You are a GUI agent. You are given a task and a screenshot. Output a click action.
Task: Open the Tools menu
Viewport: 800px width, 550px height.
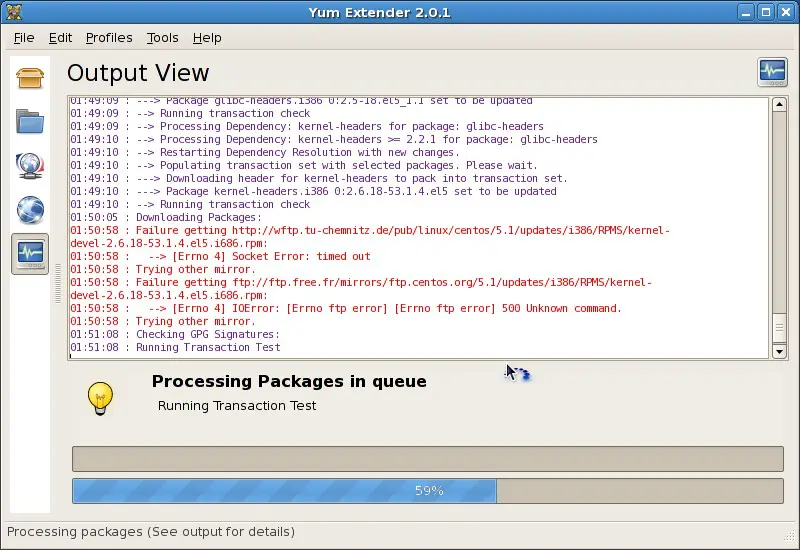click(162, 38)
